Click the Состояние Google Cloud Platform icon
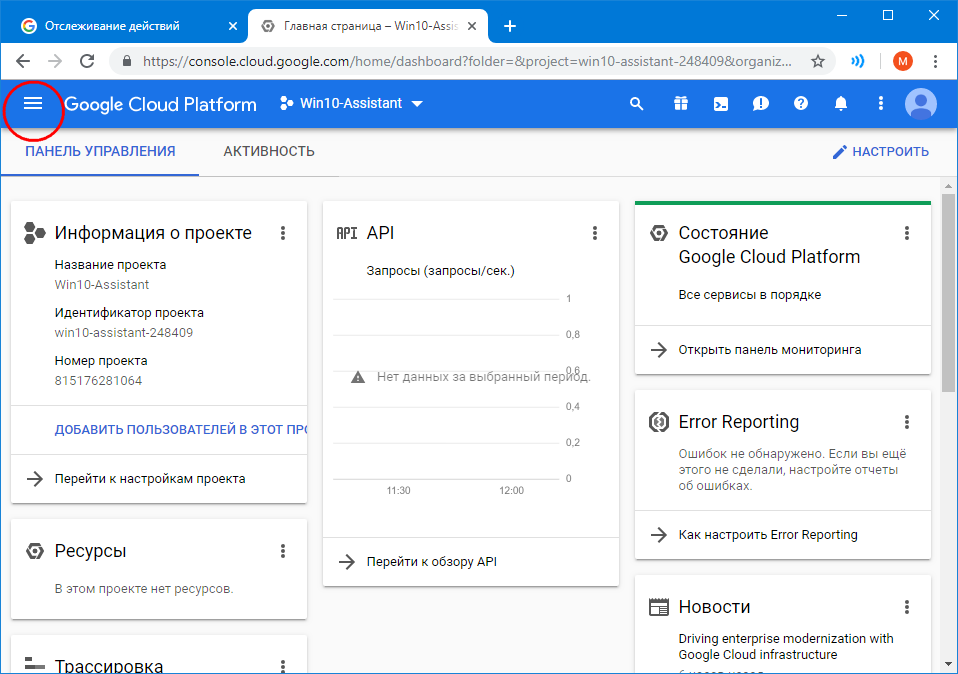The height and width of the screenshot is (674, 958). pos(659,233)
